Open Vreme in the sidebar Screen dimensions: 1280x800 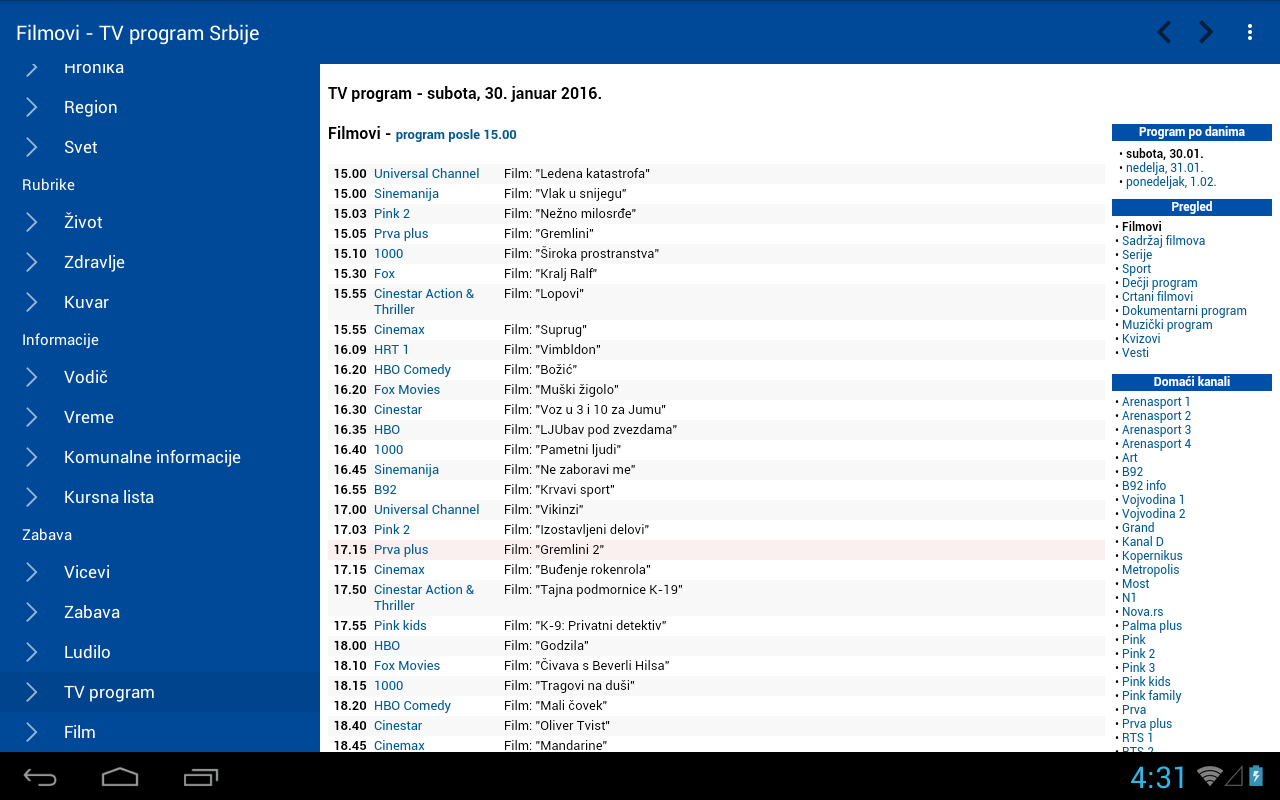click(160, 417)
